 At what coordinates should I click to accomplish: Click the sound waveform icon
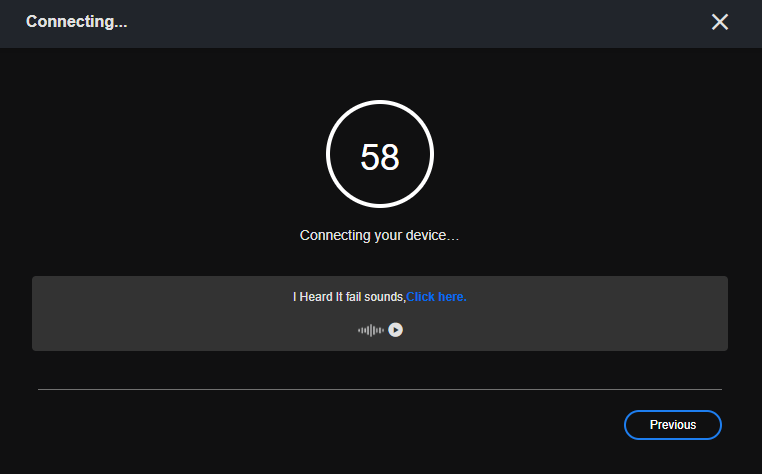click(371, 330)
